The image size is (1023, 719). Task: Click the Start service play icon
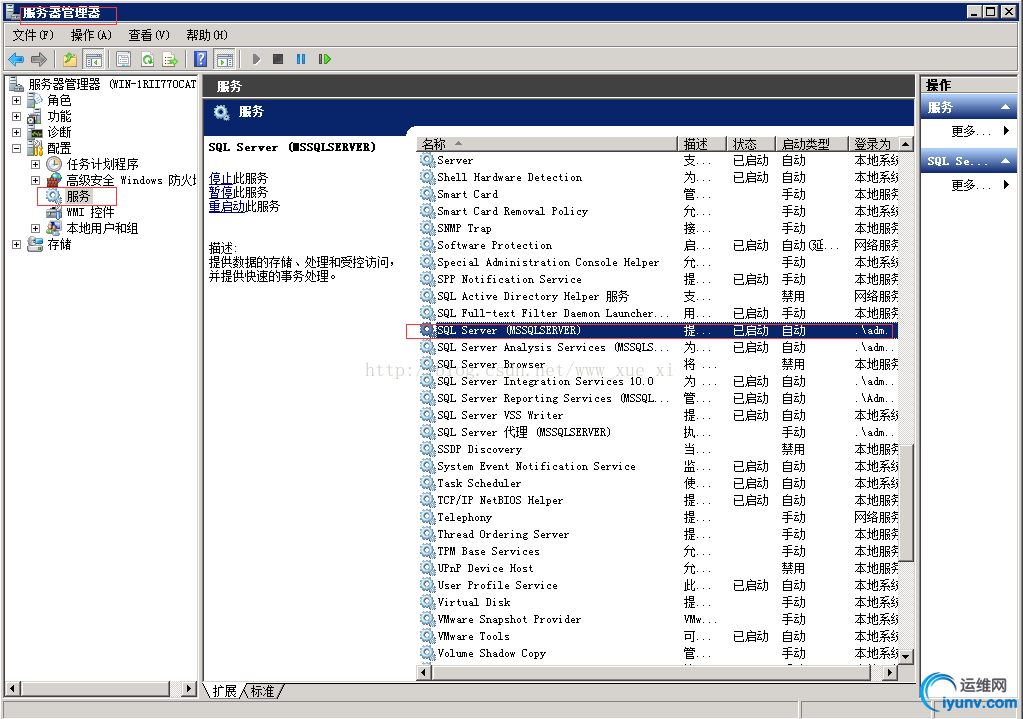(256, 59)
